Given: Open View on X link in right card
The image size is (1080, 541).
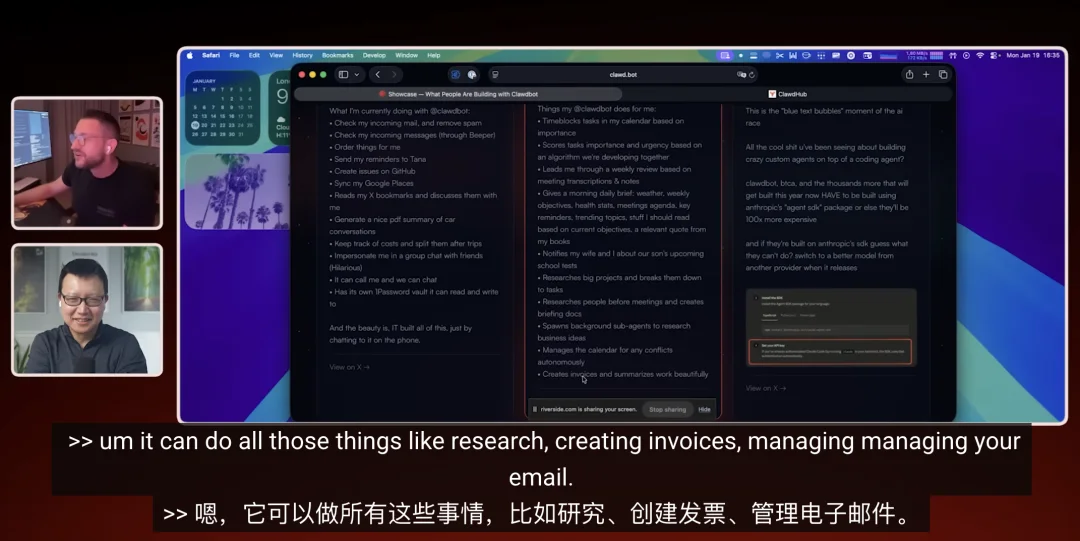Looking at the screenshot, I should [x=765, y=388].
